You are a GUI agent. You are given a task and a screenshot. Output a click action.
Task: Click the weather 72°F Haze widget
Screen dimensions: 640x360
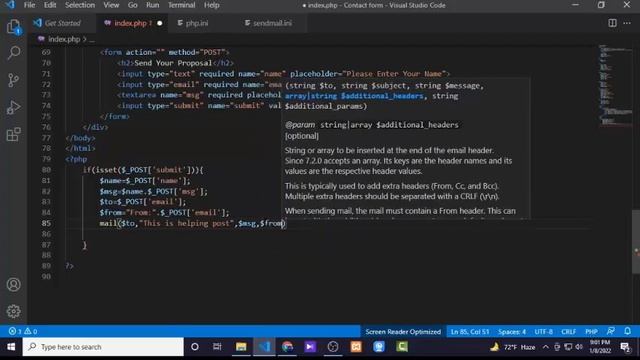pos(513,347)
